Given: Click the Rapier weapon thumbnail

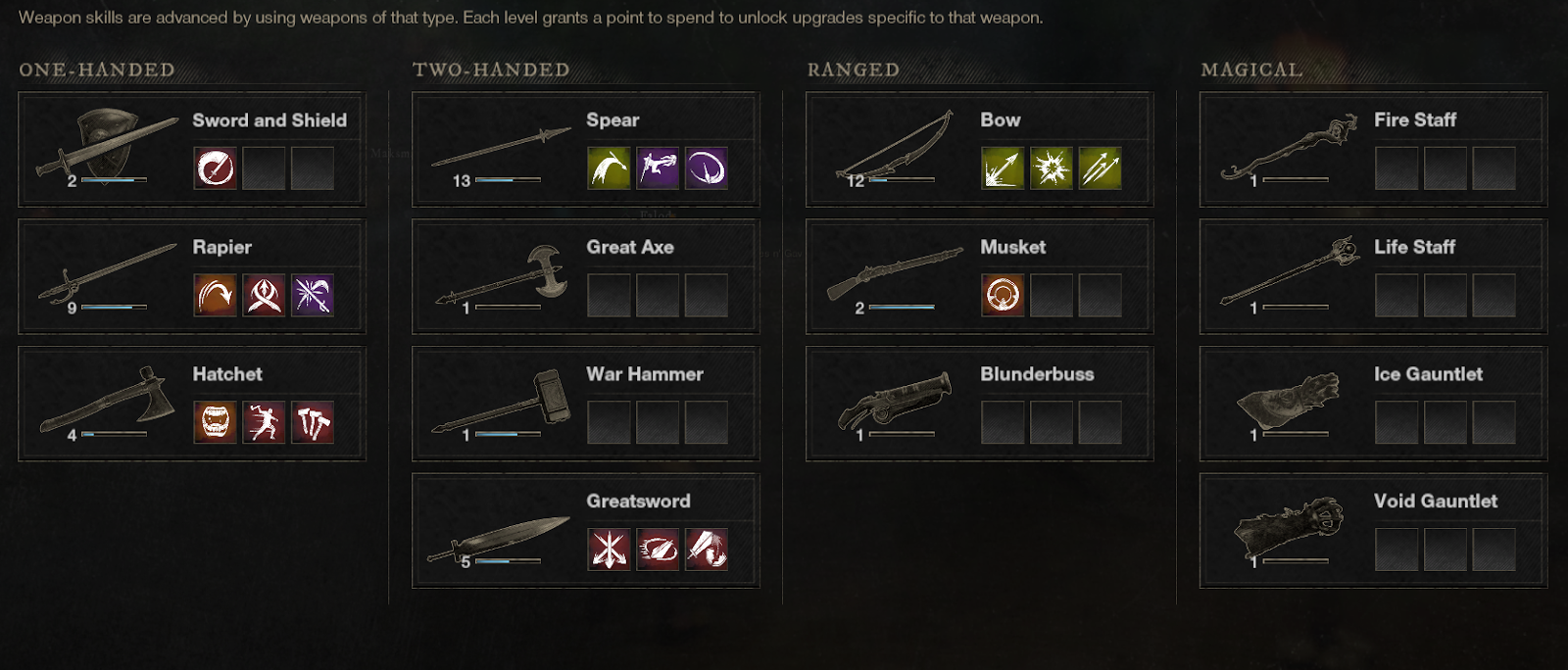Looking at the screenshot, I should (x=108, y=274).
